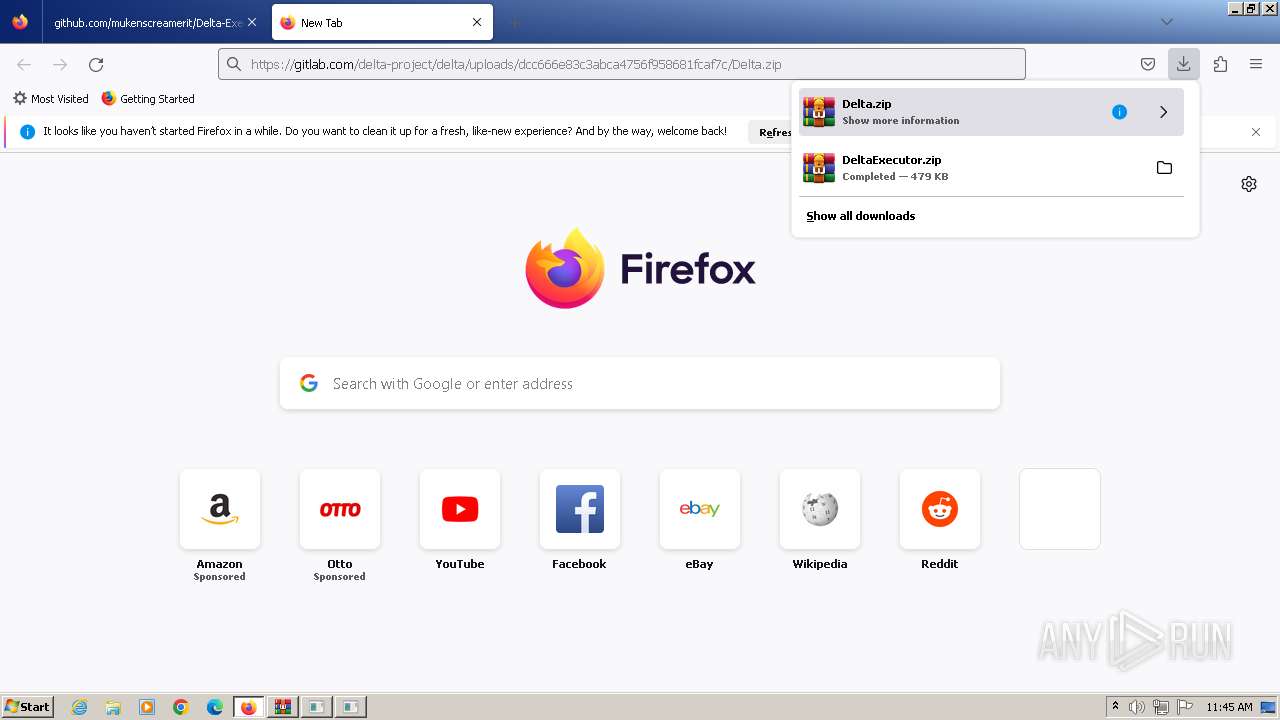The image size is (1280, 720).
Task: Open a new tab with plus button
Action: point(514,22)
